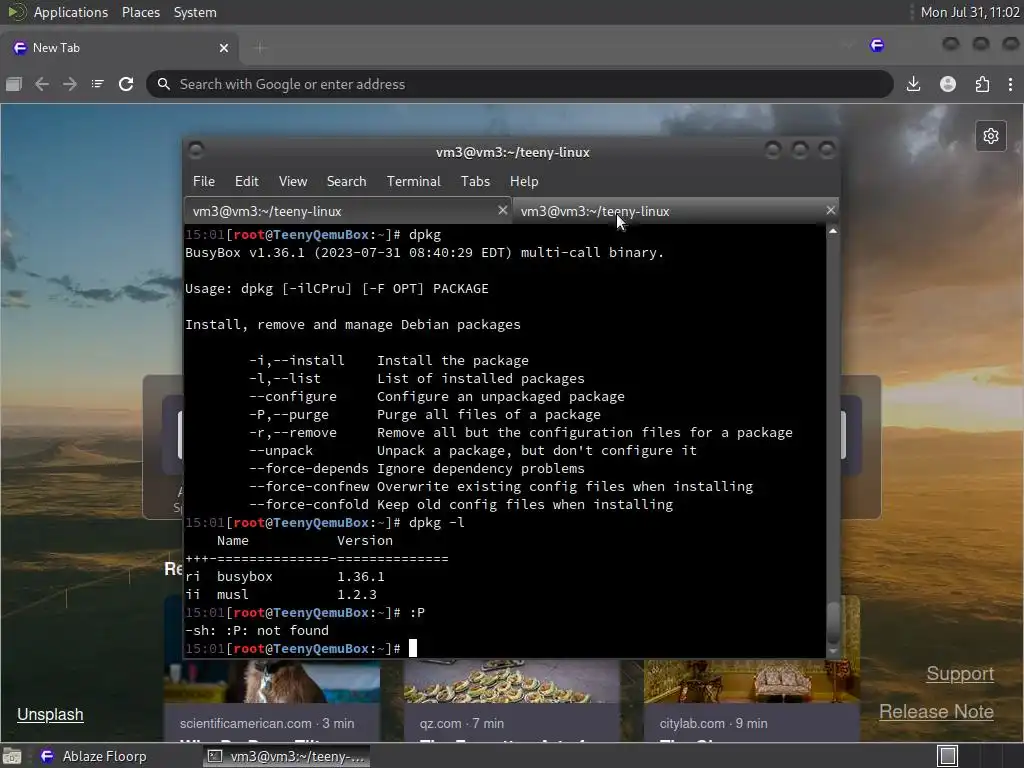Viewport: 1024px width, 768px height.
Task: Open the Release Note link
Action: (936, 712)
